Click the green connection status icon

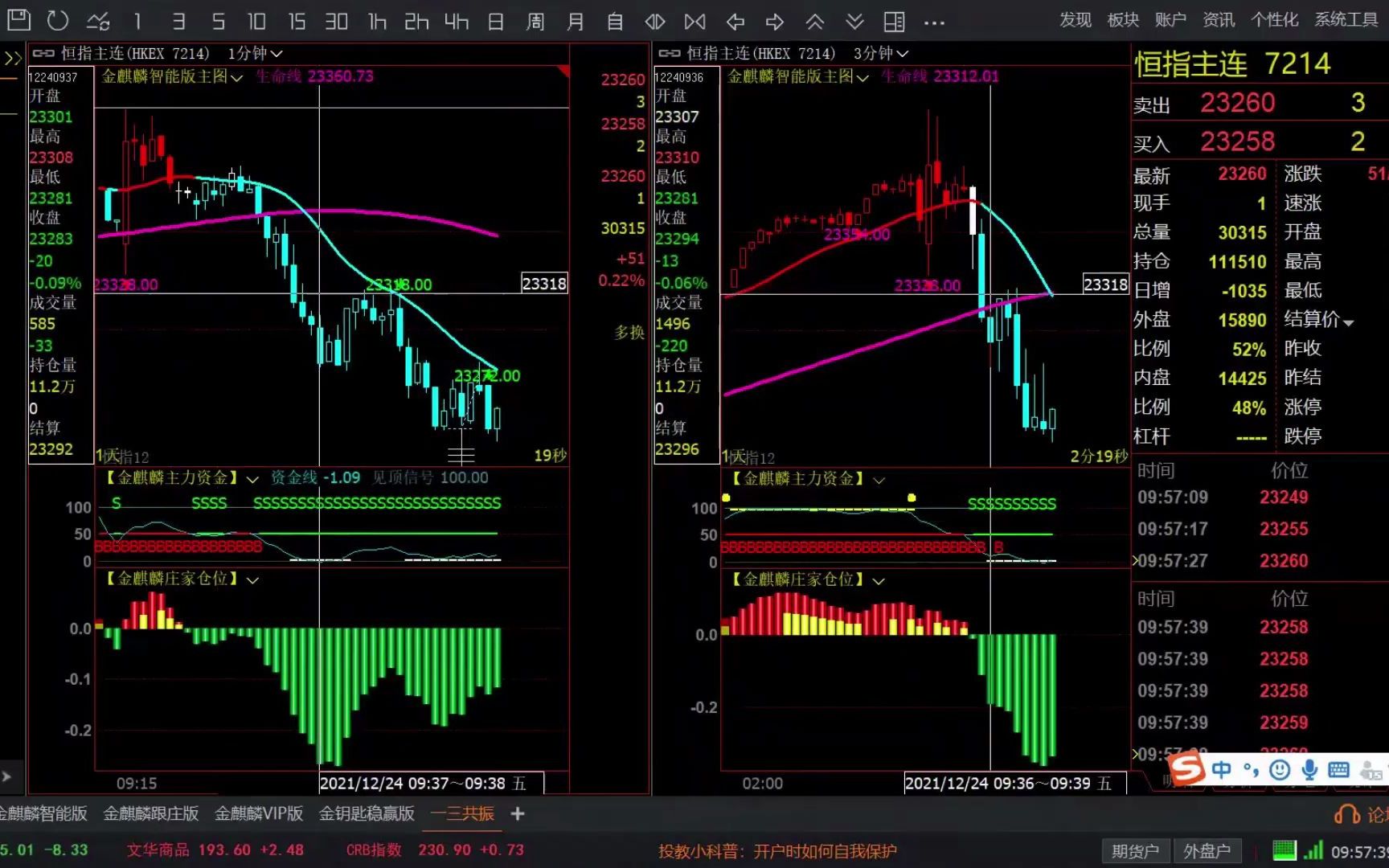[1285, 850]
